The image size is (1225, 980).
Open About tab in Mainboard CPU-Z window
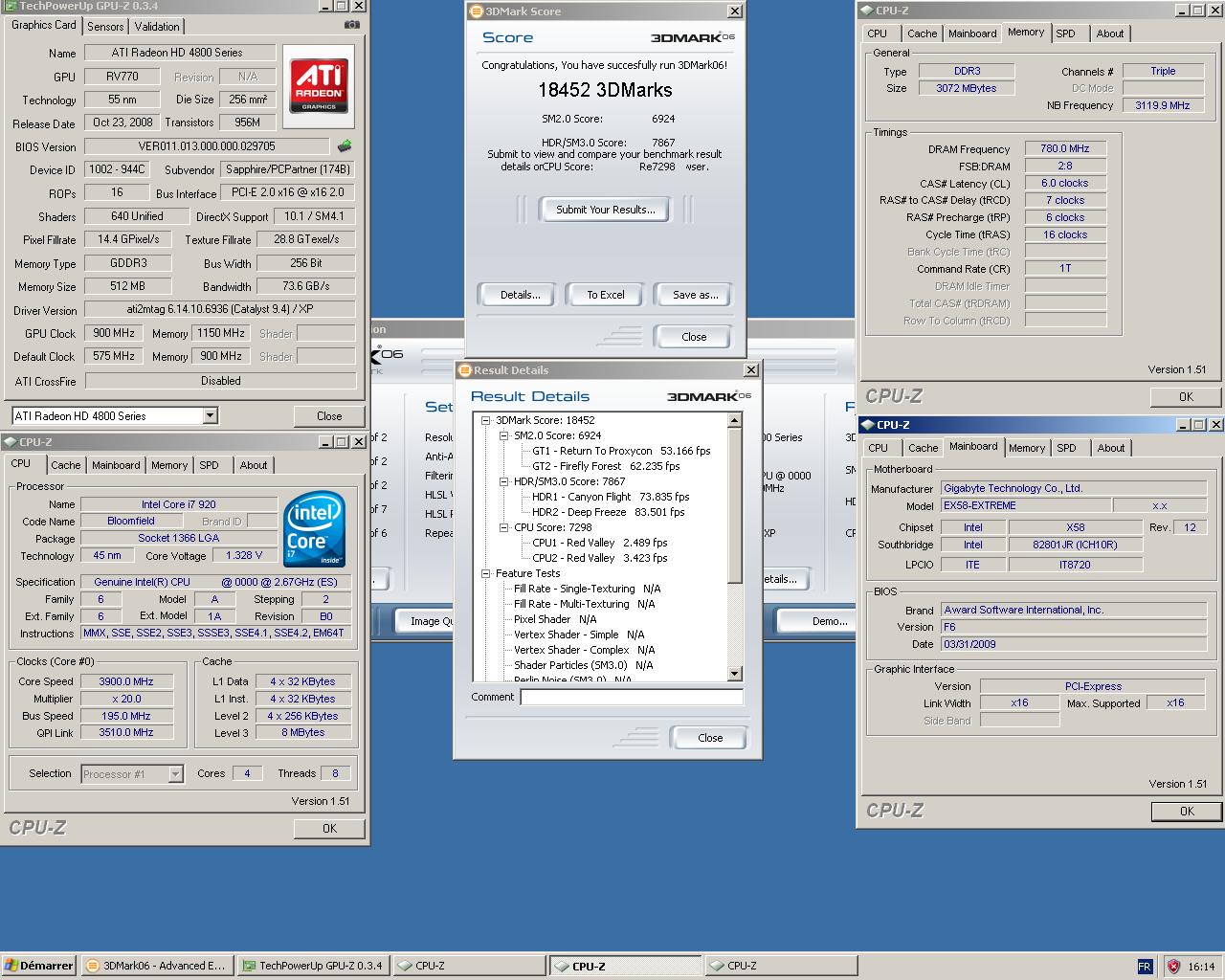click(x=1111, y=448)
